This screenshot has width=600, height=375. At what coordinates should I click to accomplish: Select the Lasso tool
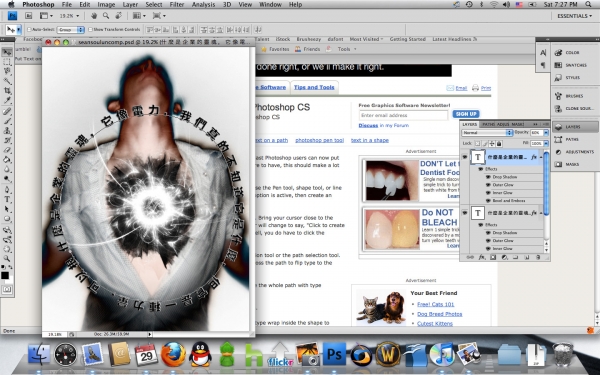click(7, 71)
